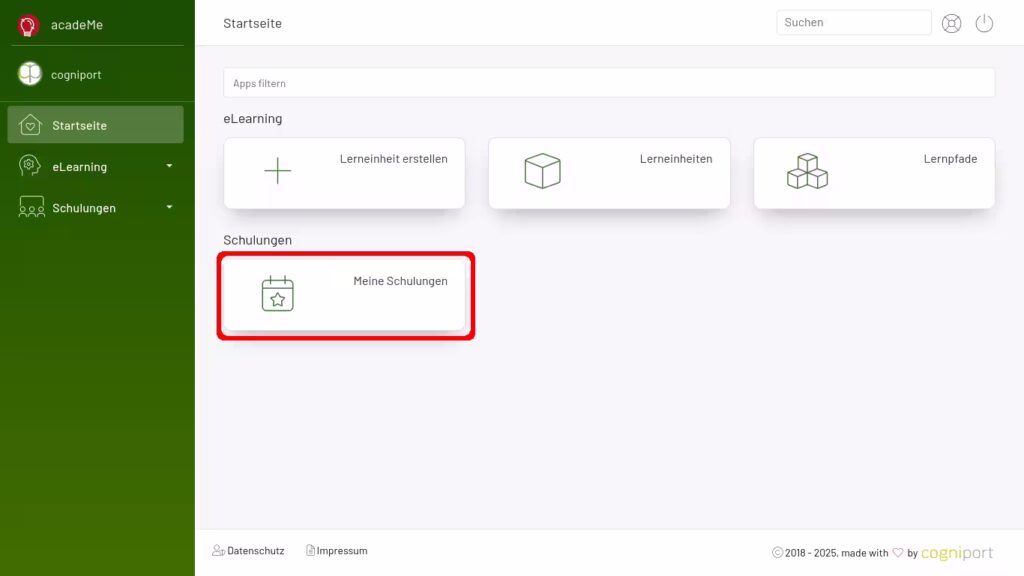Open the help lifebuoy icon in header

(x=951, y=24)
